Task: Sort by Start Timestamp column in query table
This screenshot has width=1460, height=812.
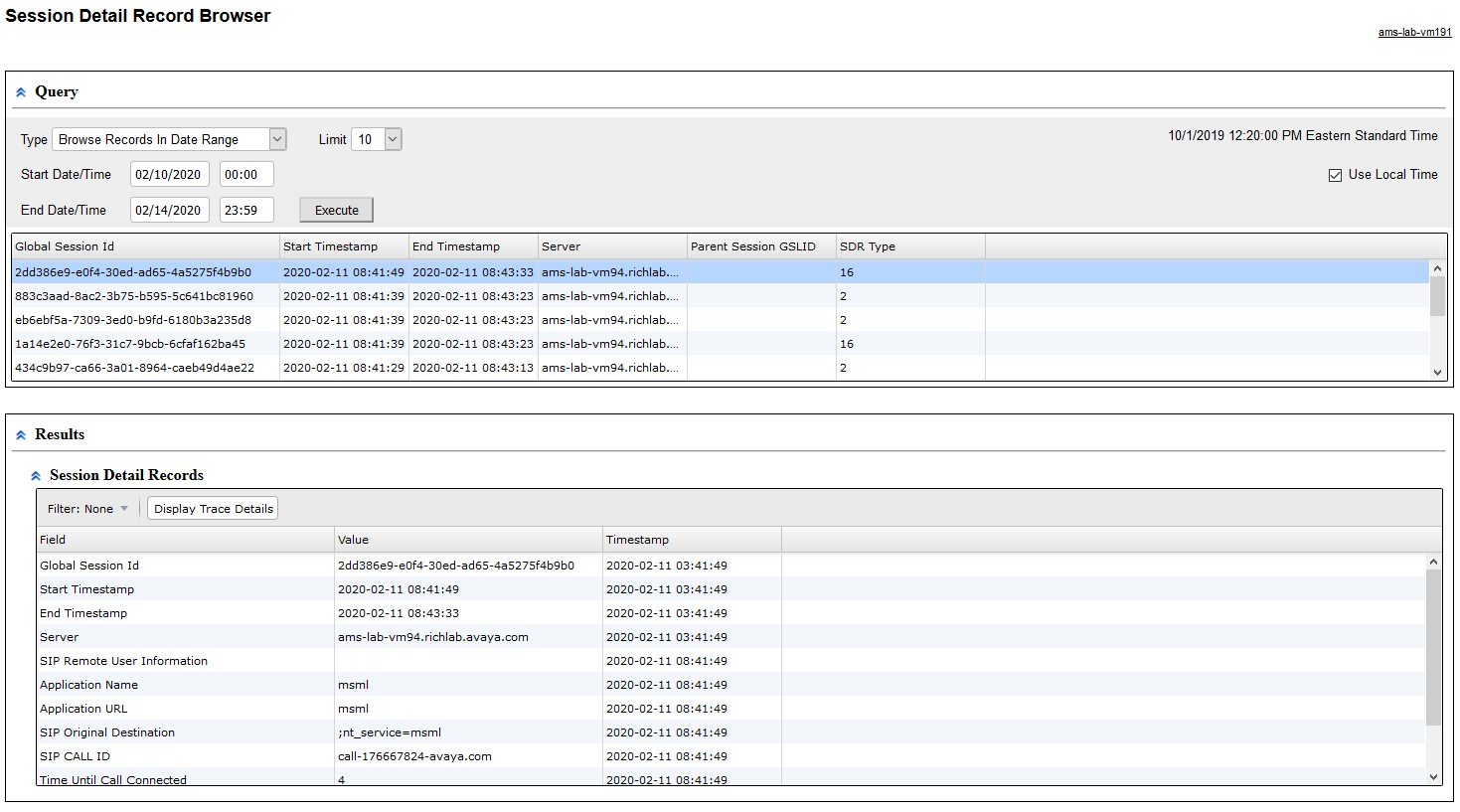Action: [344, 246]
